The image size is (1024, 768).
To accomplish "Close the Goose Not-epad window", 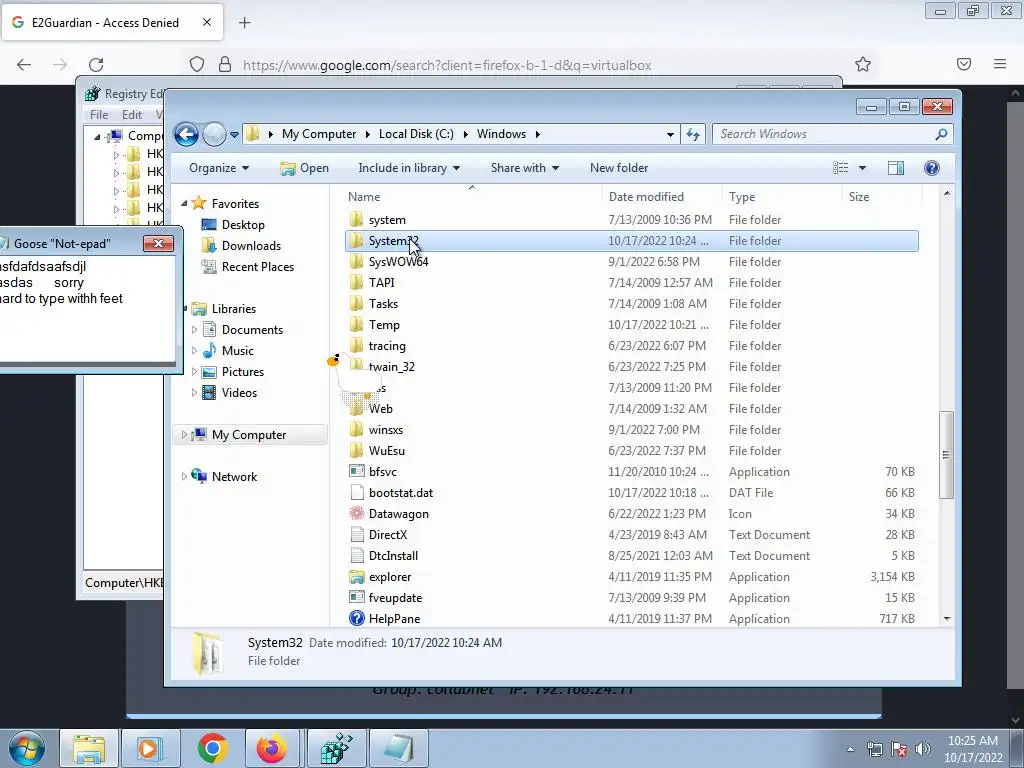I will [158, 244].
